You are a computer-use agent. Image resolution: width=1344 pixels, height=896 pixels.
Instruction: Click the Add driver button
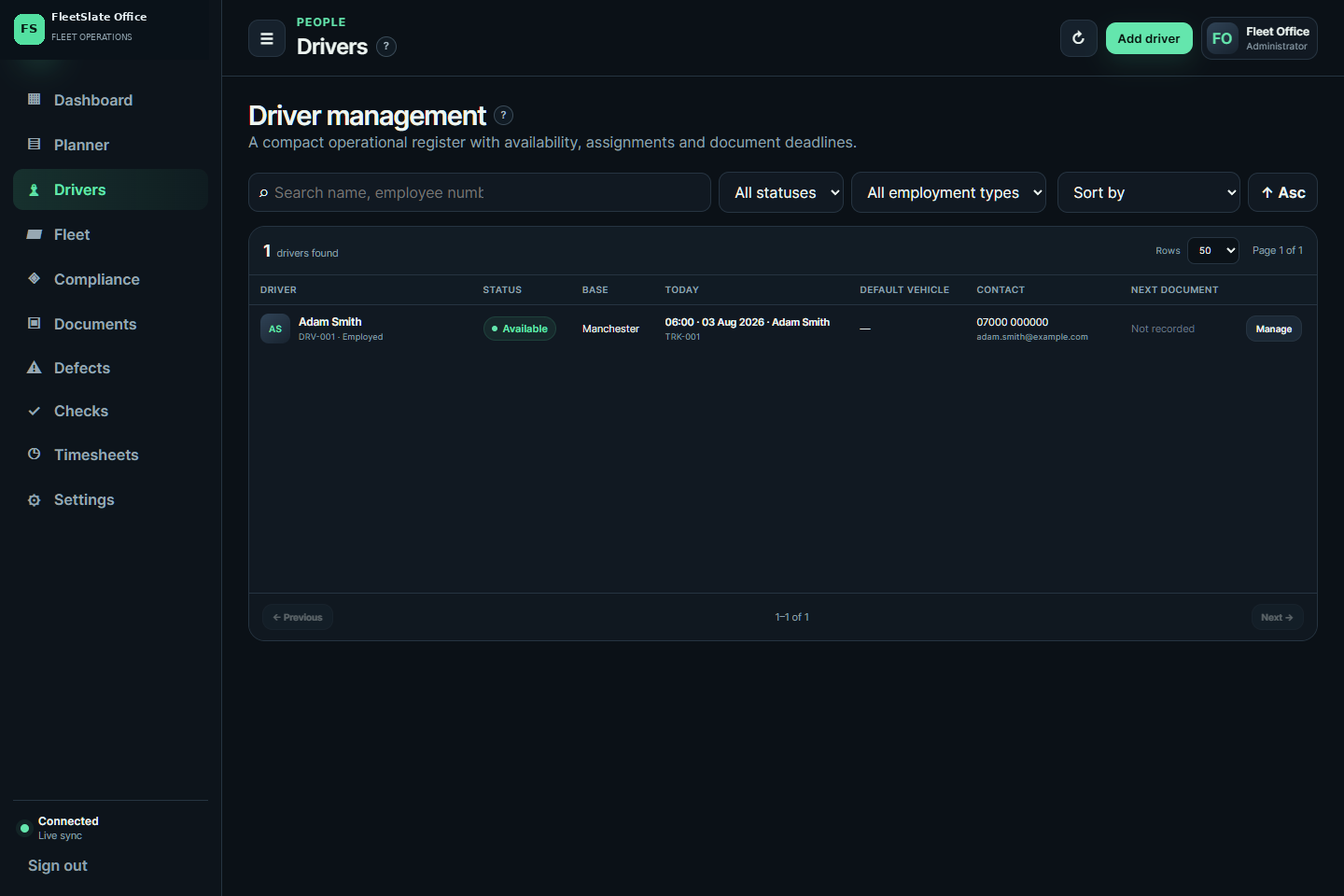[1149, 38]
